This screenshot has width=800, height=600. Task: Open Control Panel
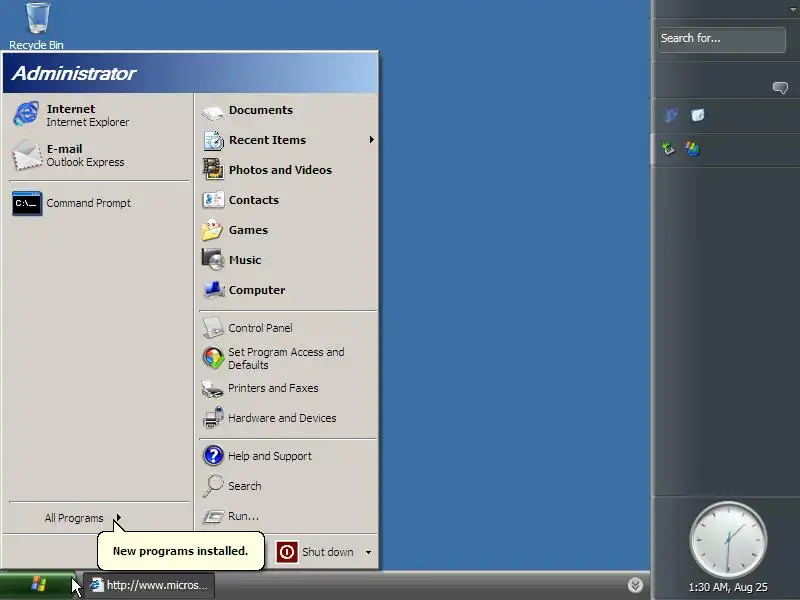[x=288, y=328]
